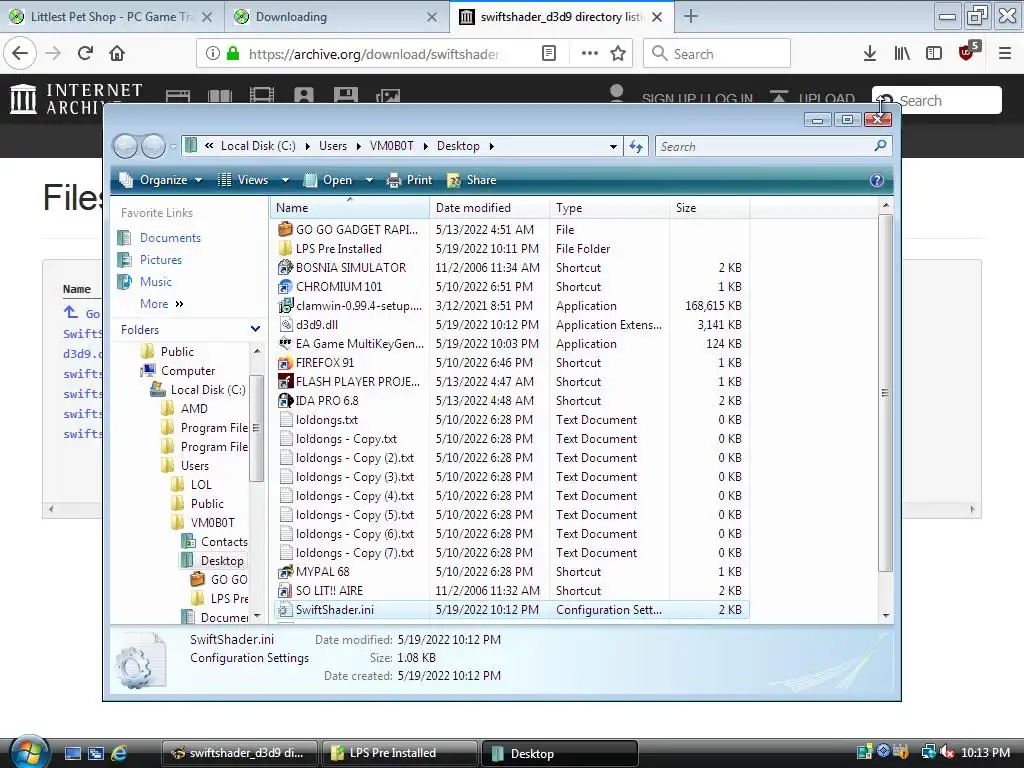Open Organize menu dropdown
The image size is (1024, 768).
[161, 180]
